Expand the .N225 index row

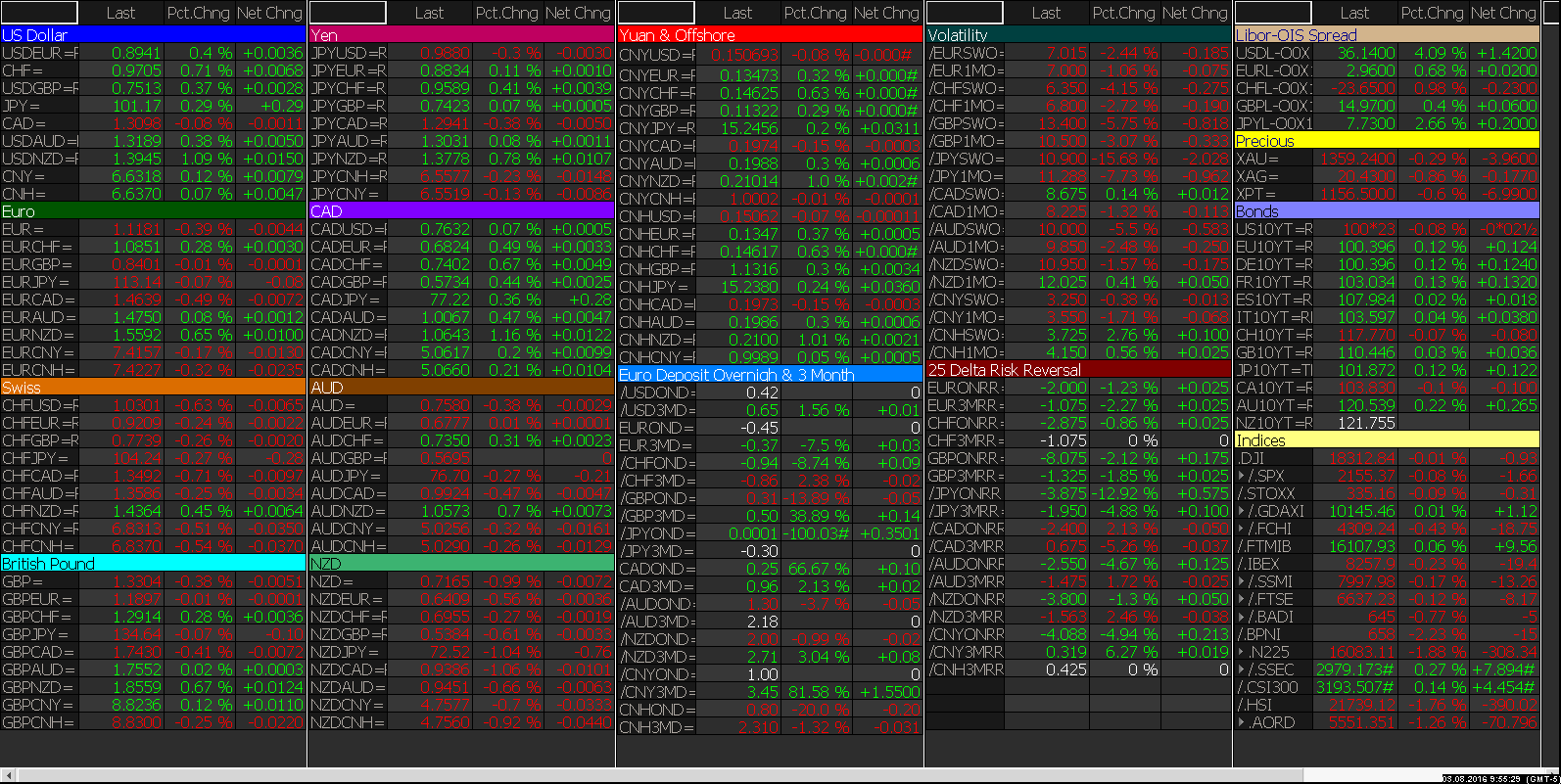[1242, 652]
